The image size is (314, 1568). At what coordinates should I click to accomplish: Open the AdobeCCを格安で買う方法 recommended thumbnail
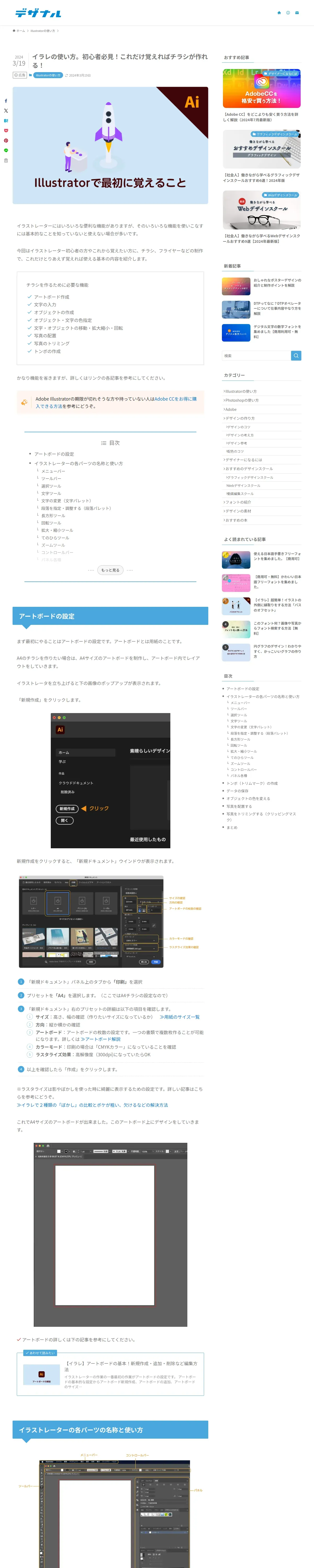tap(262, 88)
